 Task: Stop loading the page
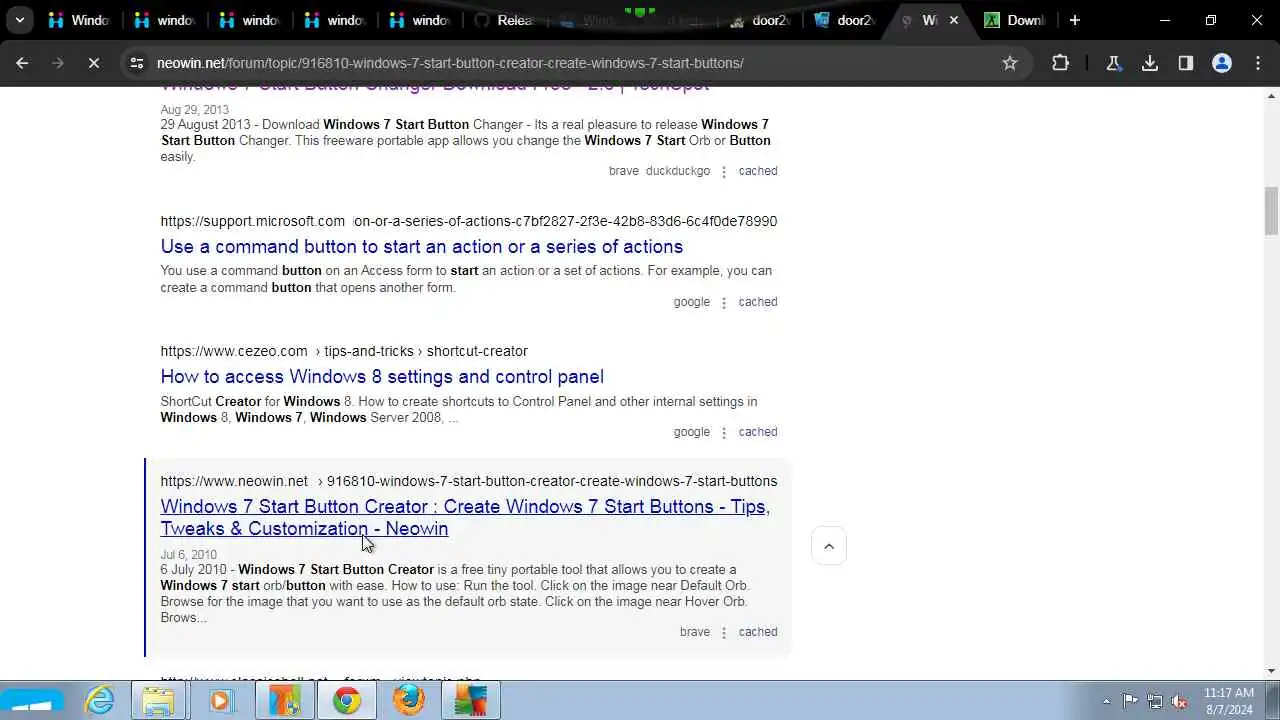point(93,63)
